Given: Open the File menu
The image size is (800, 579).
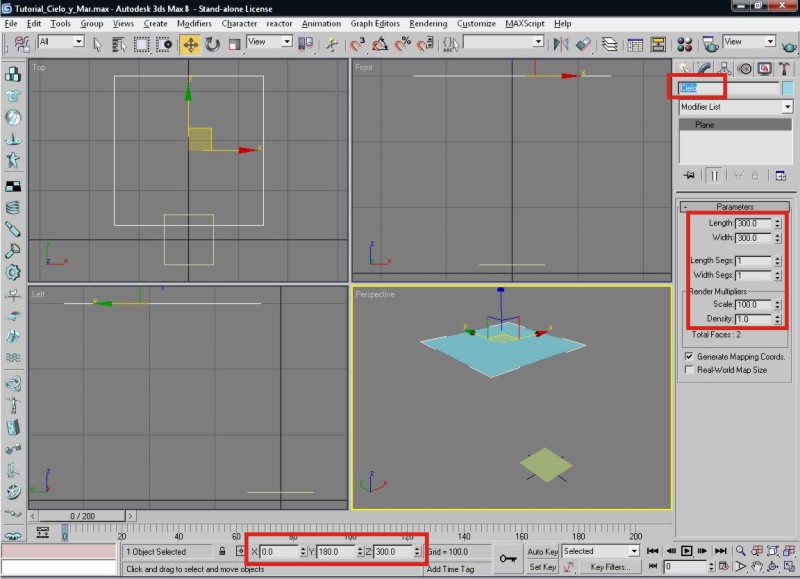Looking at the screenshot, I should (x=11, y=23).
